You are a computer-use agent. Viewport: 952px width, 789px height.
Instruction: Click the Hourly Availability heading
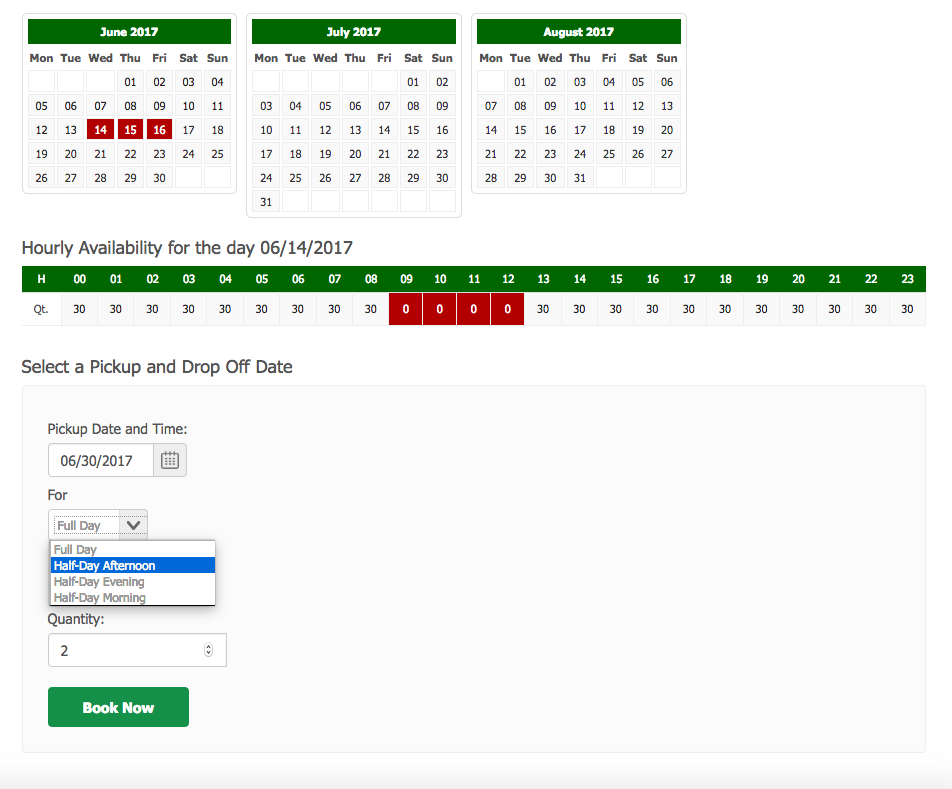tap(187, 248)
